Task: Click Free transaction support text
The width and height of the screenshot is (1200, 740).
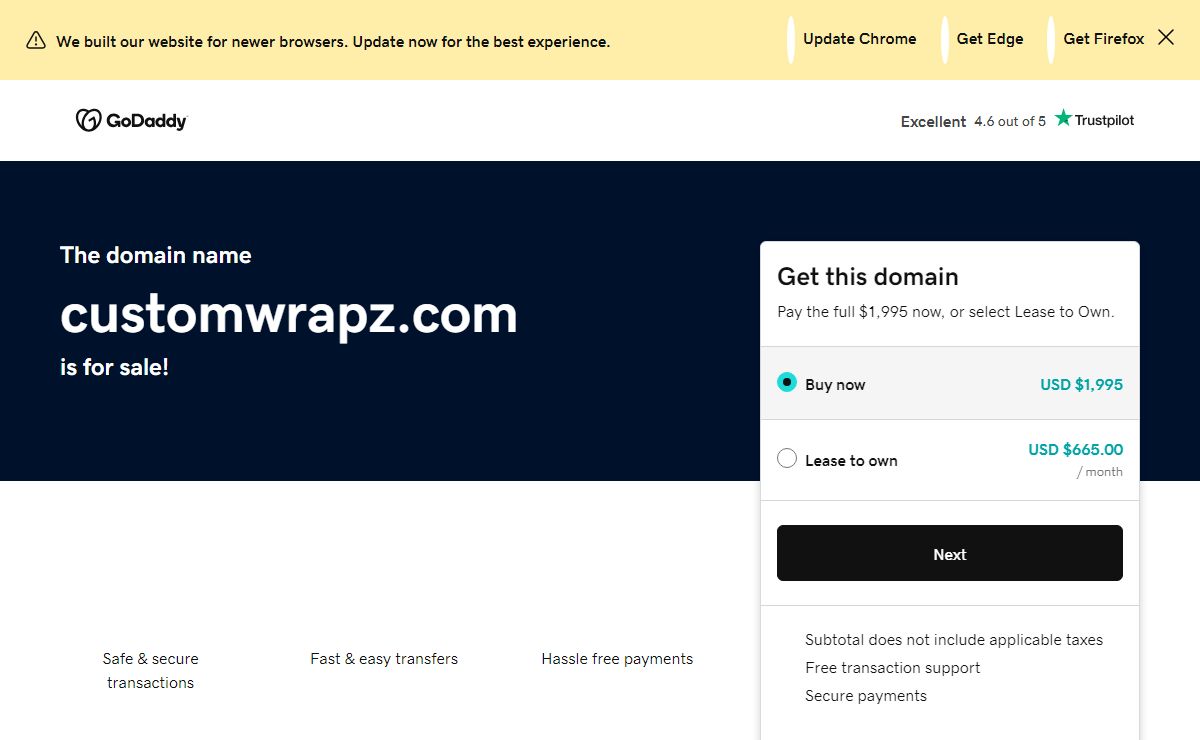Action: tap(892, 668)
